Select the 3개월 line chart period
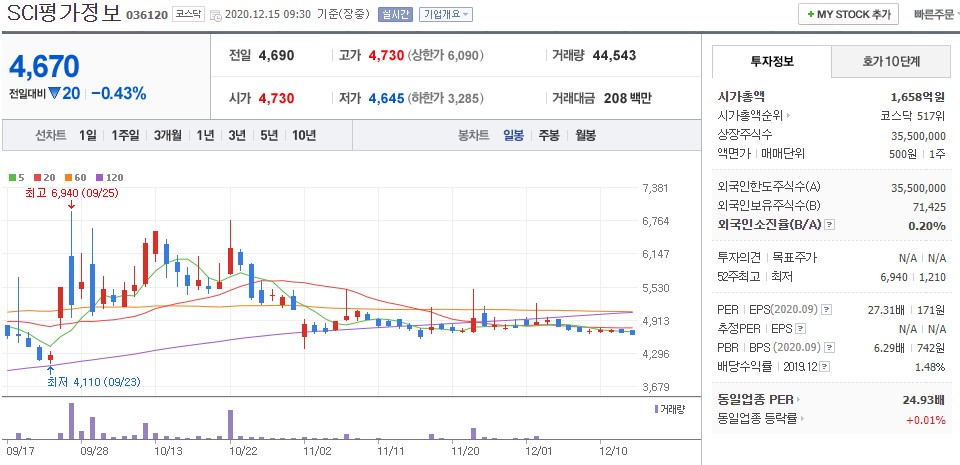The width and height of the screenshot is (960, 465). click(x=167, y=136)
